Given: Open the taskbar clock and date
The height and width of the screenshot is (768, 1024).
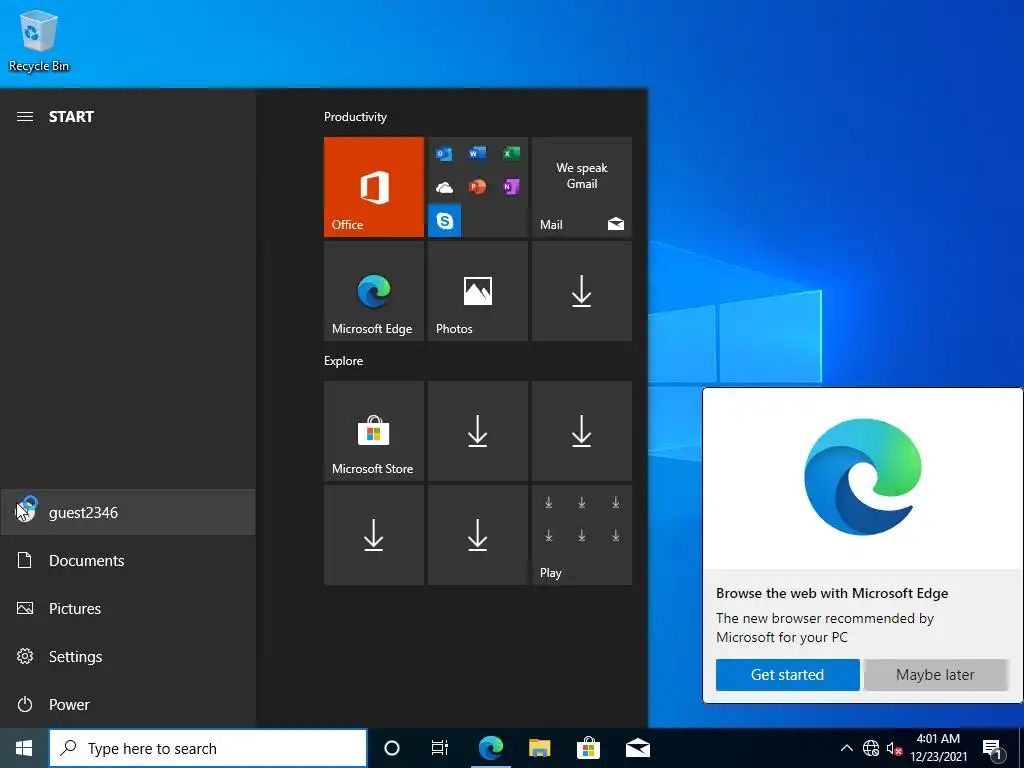Looking at the screenshot, I should [x=938, y=748].
